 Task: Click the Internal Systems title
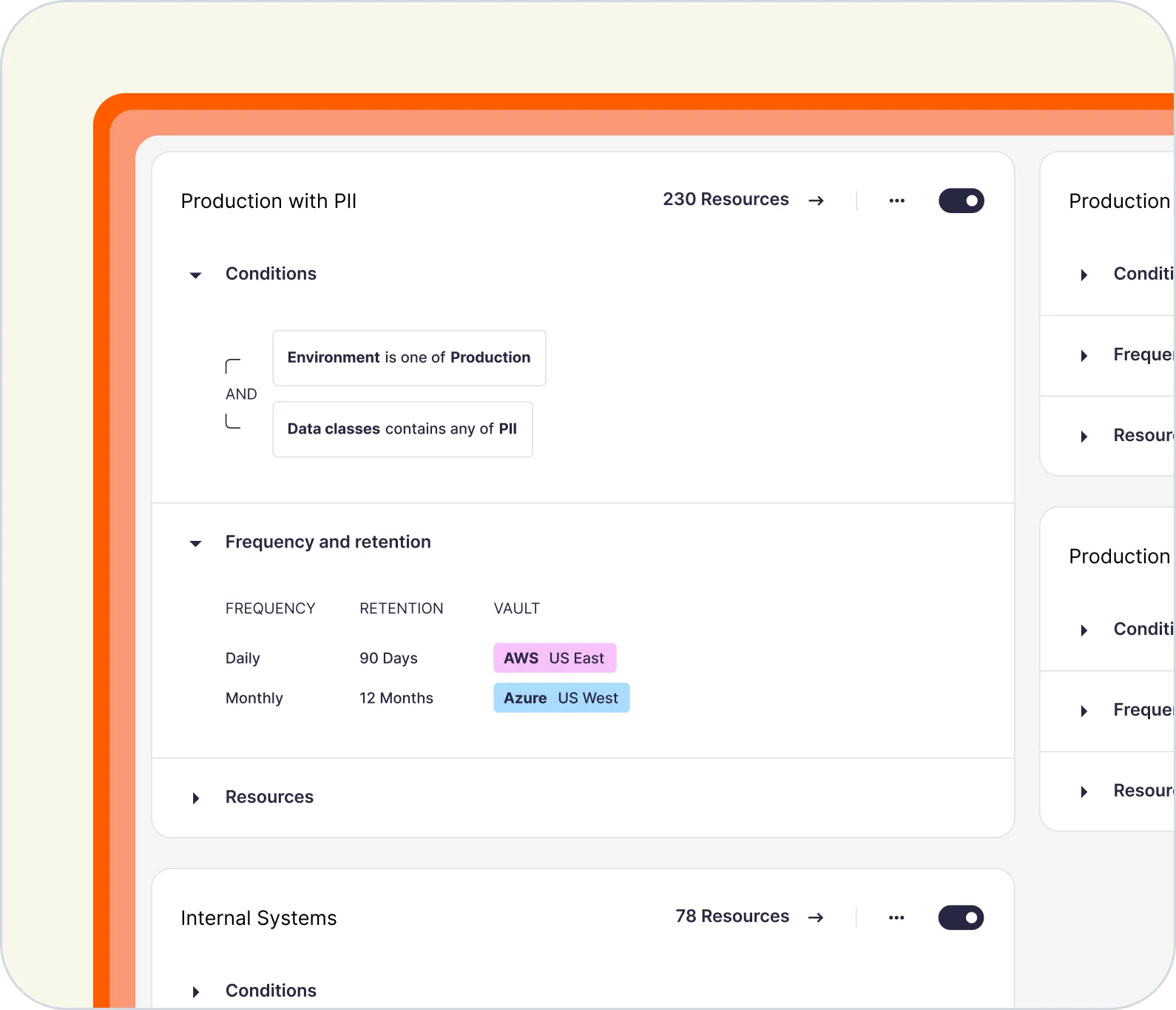[259, 918]
